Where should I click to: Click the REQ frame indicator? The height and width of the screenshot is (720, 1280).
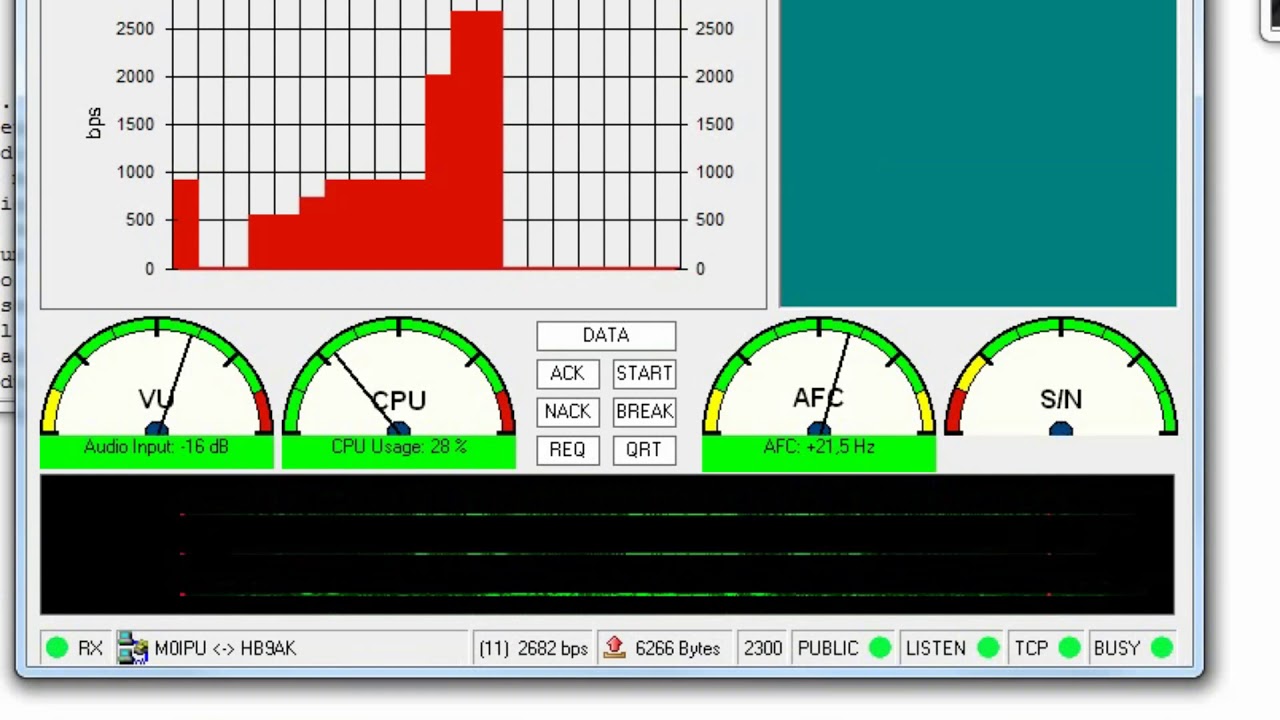point(567,450)
